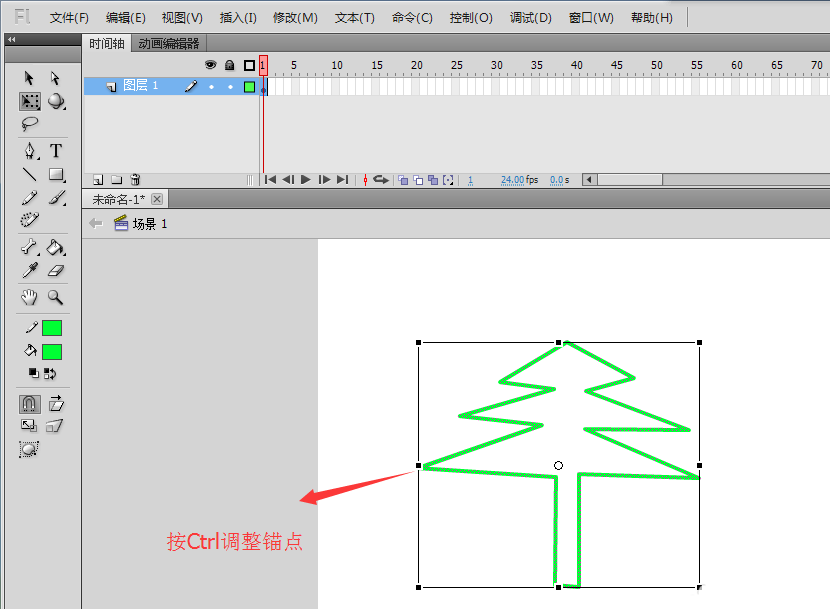Step back one frame

(288, 180)
